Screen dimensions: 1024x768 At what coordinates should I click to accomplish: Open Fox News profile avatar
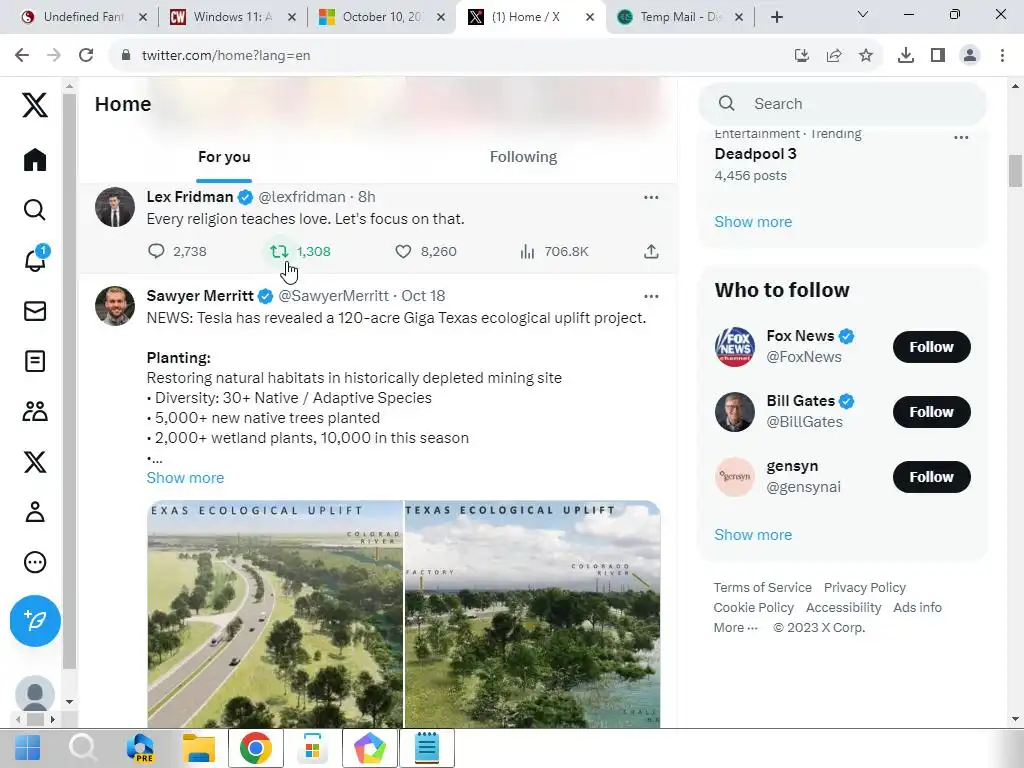[x=735, y=347]
